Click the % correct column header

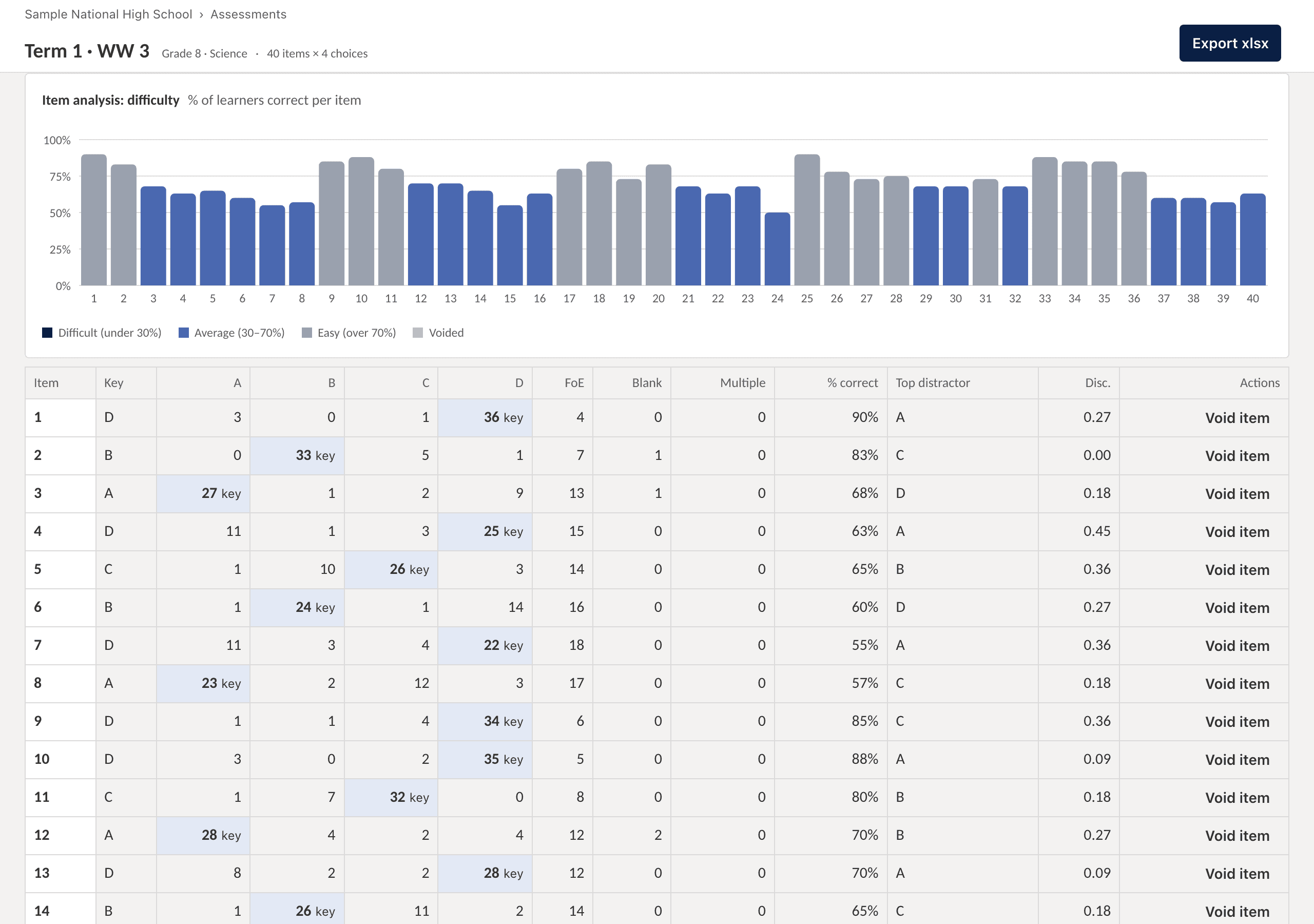click(831, 383)
